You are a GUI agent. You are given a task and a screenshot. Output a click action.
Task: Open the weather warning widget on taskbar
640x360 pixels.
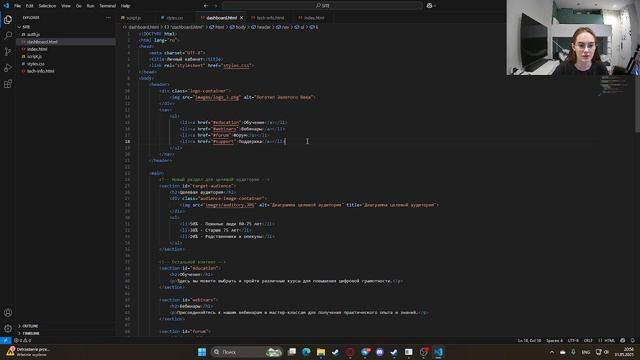29,352
